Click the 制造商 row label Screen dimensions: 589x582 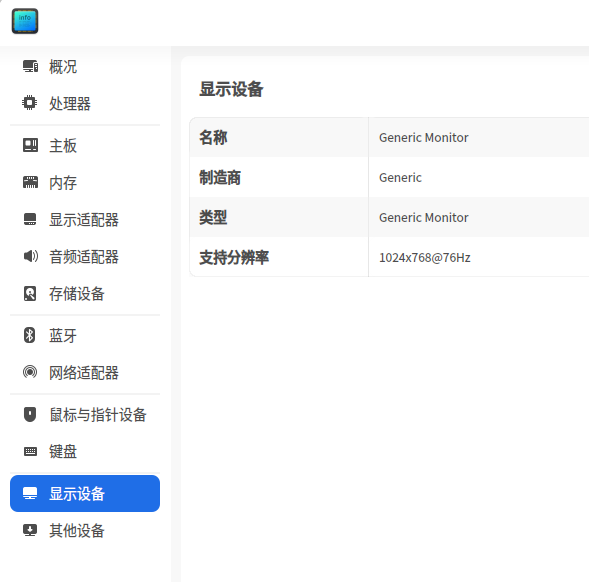point(220,177)
